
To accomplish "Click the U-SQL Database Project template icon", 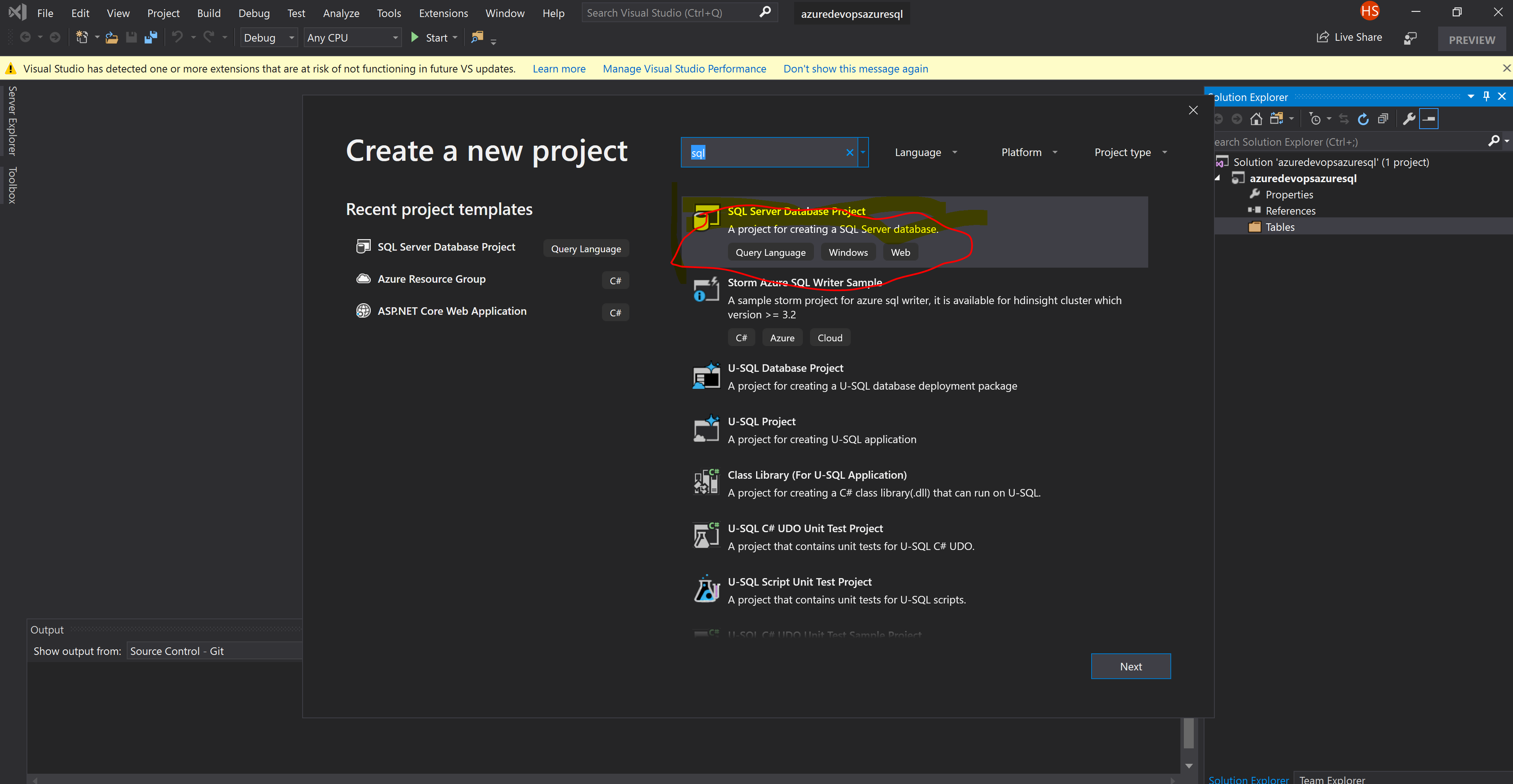I will (x=706, y=375).
